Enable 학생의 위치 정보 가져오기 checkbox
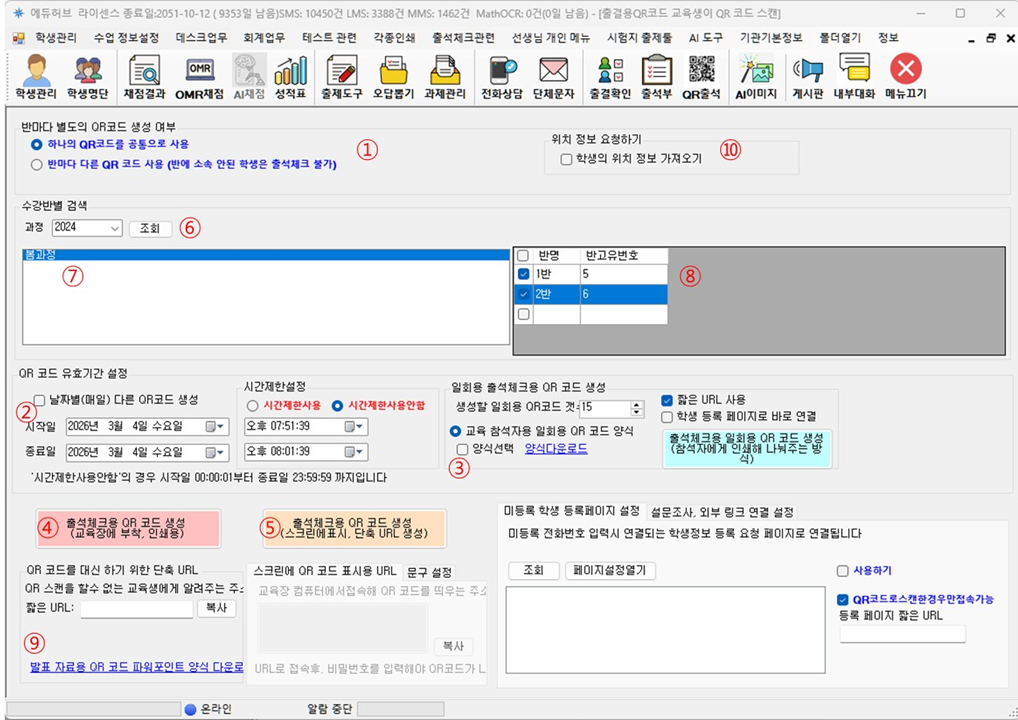 tap(567, 159)
